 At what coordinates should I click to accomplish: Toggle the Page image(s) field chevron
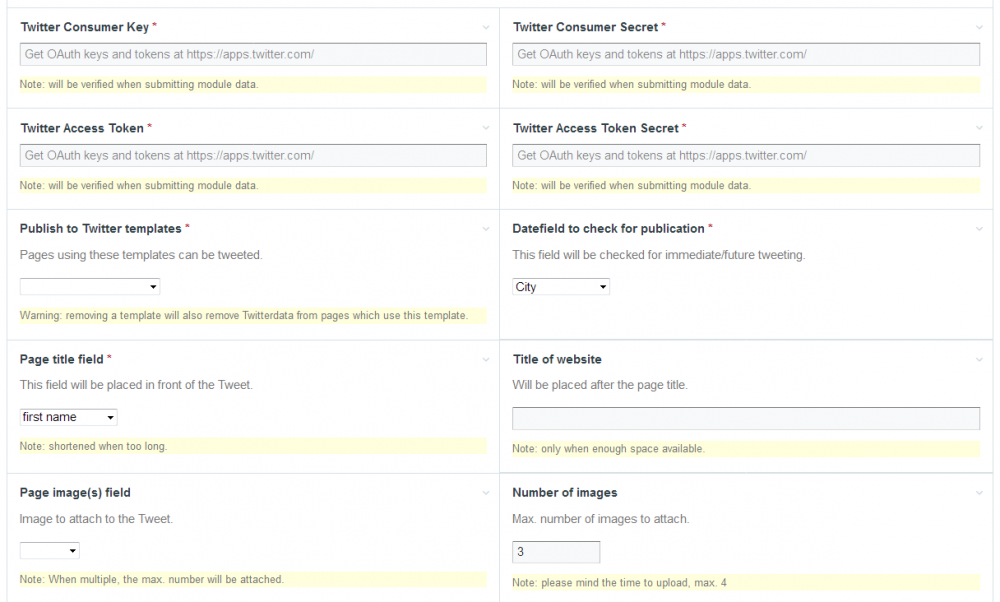(x=486, y=493)
